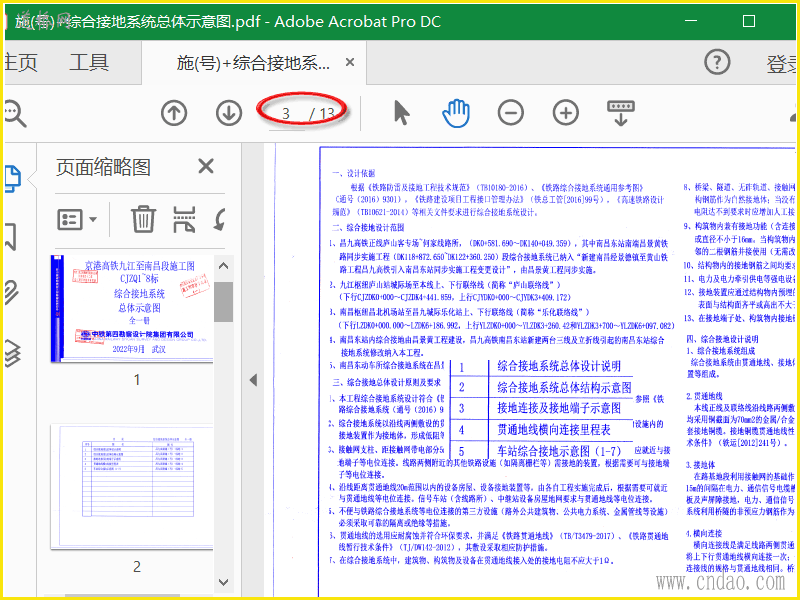Close the 施(号)+综合接地系 document tab

tap(350, 62)
